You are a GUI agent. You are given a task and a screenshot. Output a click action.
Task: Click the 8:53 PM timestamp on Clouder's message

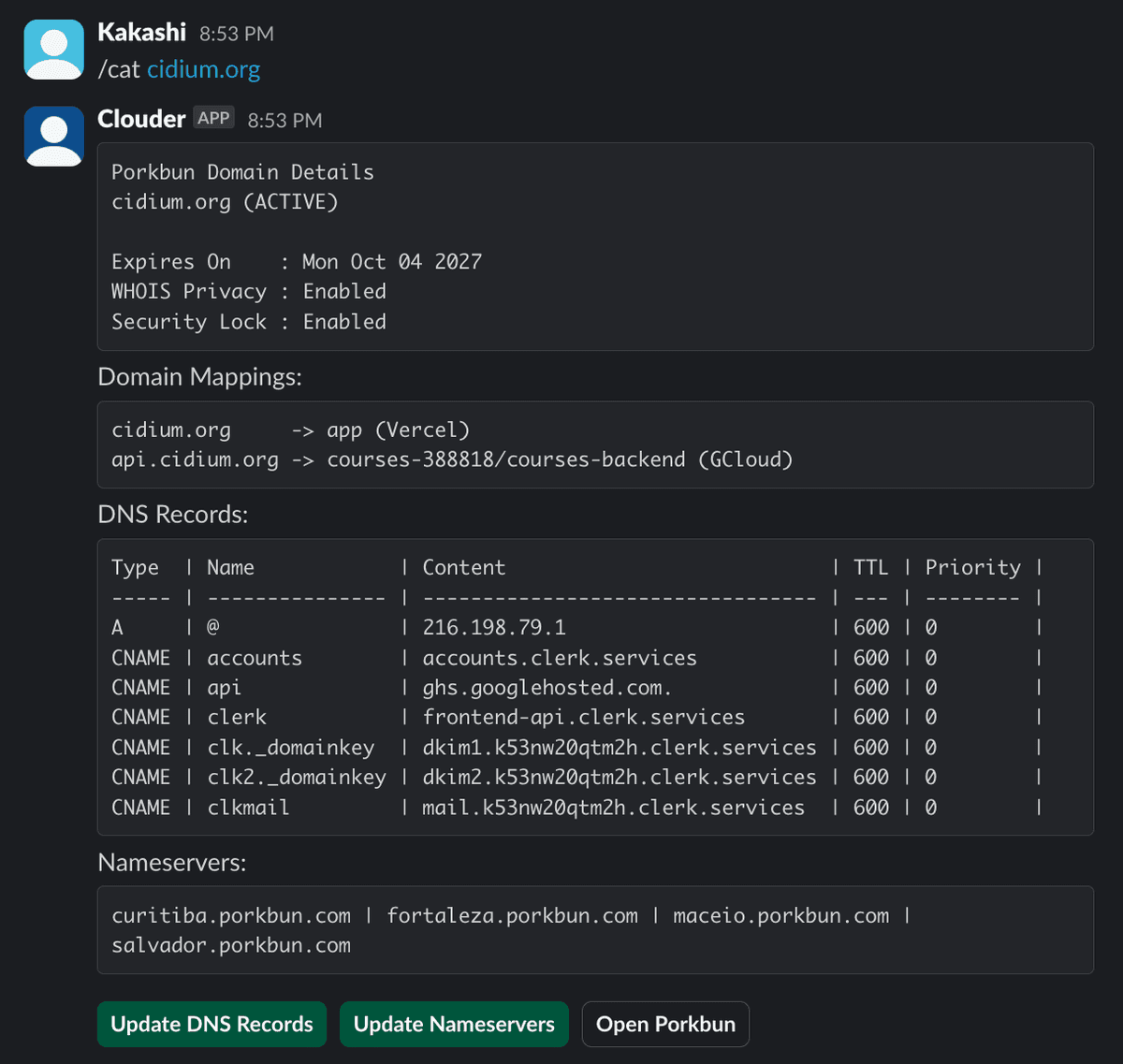(284, 120)
